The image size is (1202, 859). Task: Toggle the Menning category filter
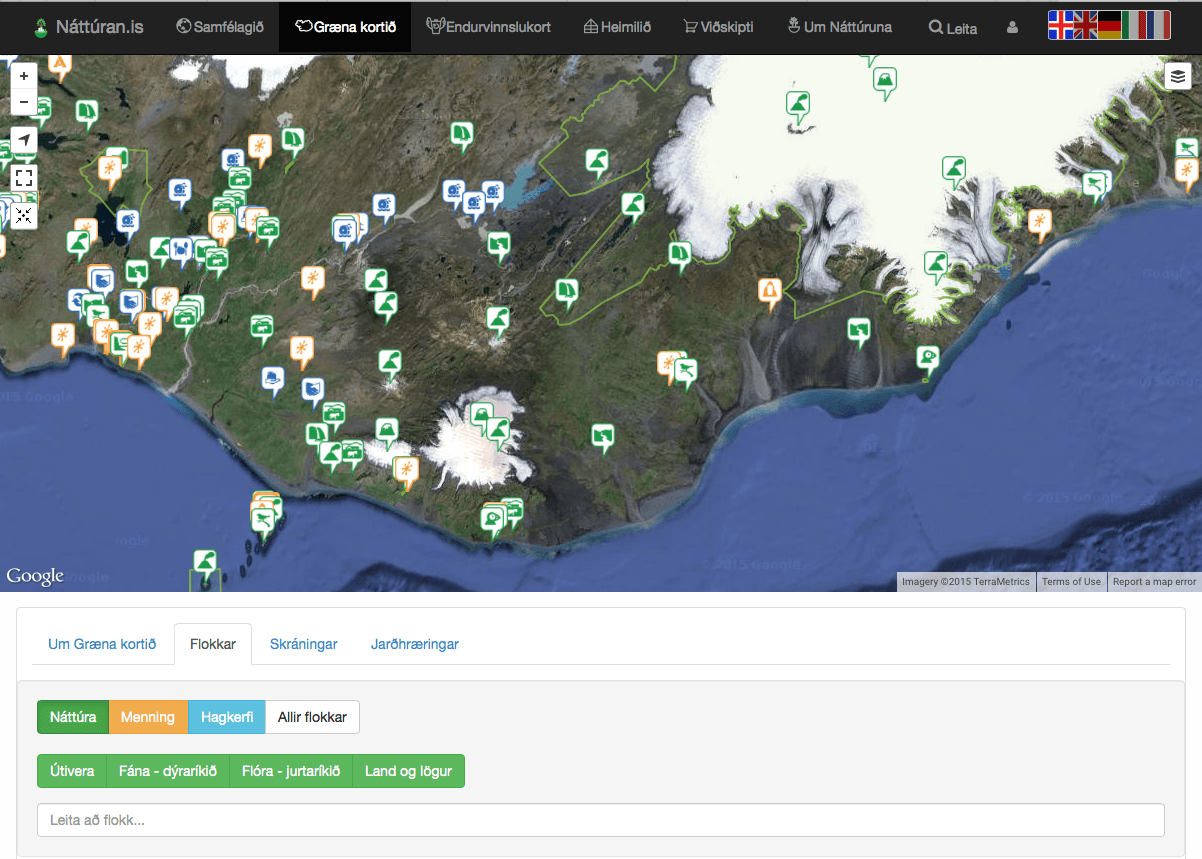click(148, 717)
